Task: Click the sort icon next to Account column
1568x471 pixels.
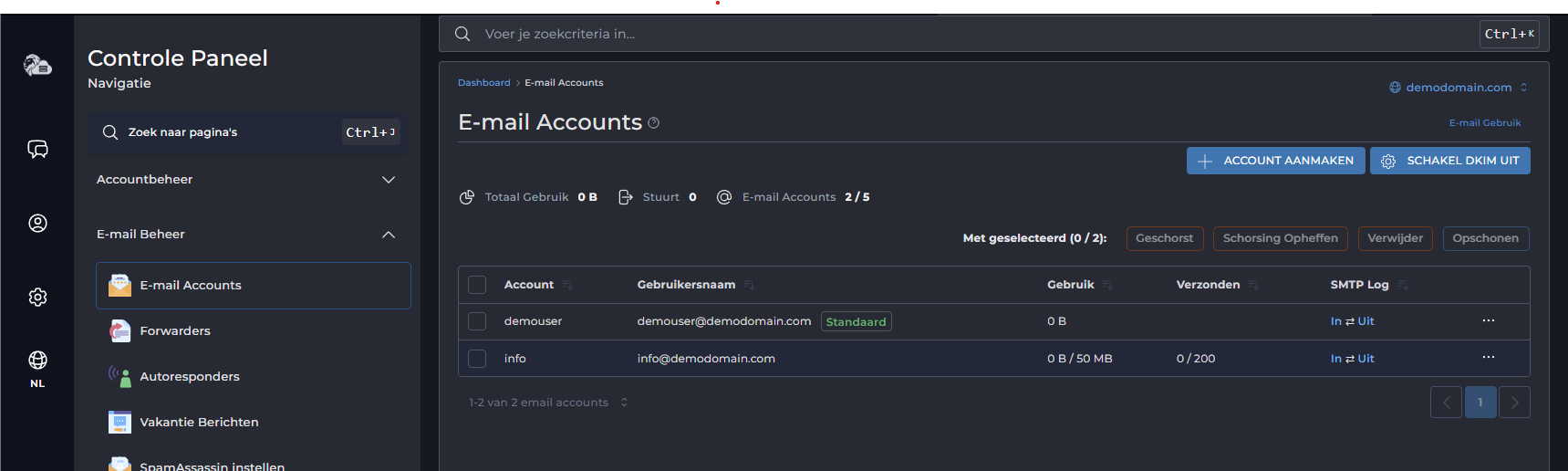Action: 567,285
